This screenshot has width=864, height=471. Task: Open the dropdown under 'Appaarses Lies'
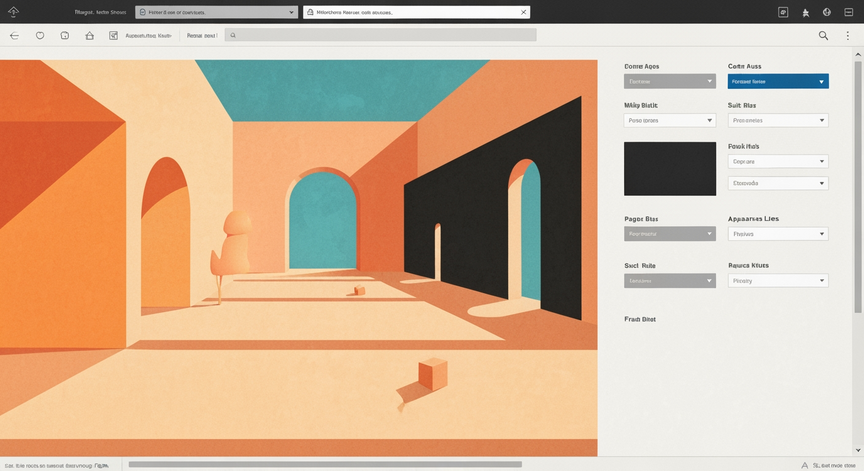(778, 234)
